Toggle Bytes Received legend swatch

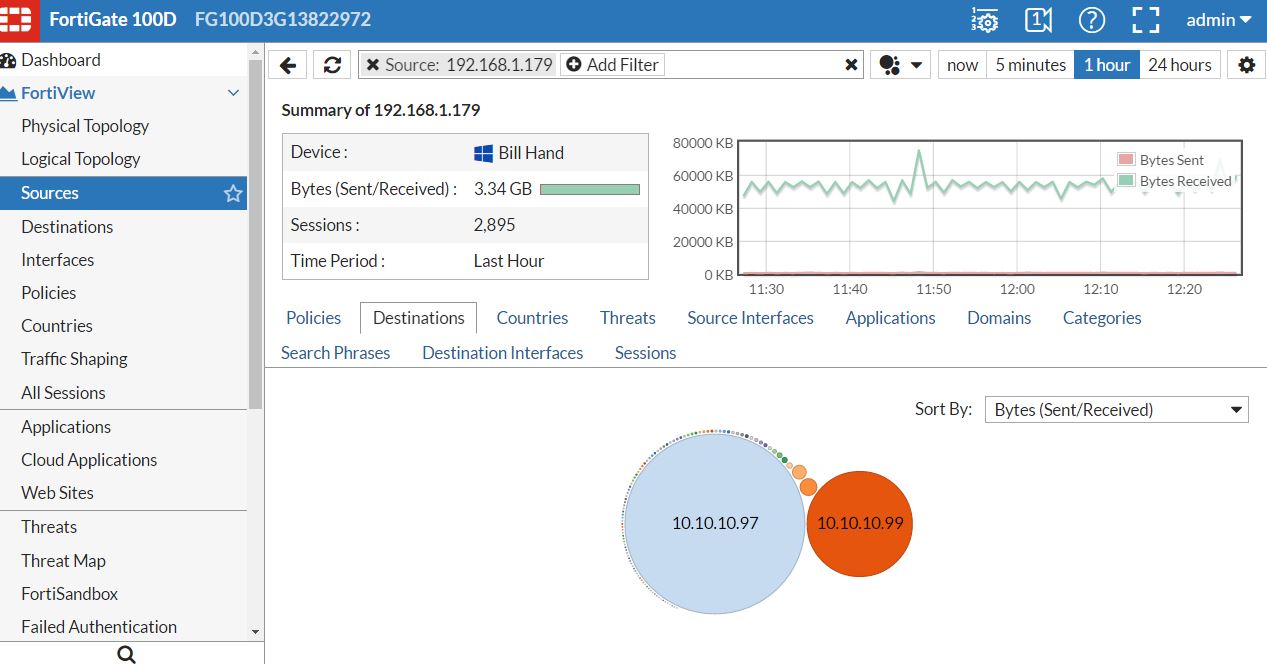coord(1126,181)
